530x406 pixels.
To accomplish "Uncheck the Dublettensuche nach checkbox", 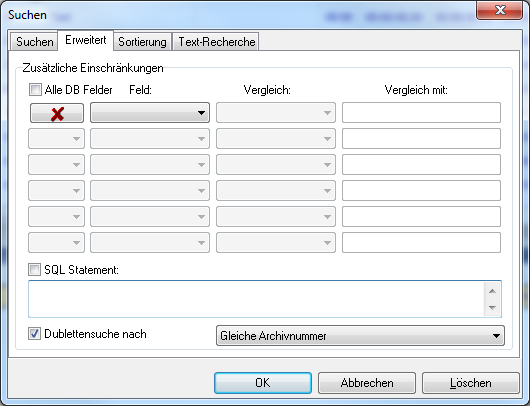I will click(34, 334).
